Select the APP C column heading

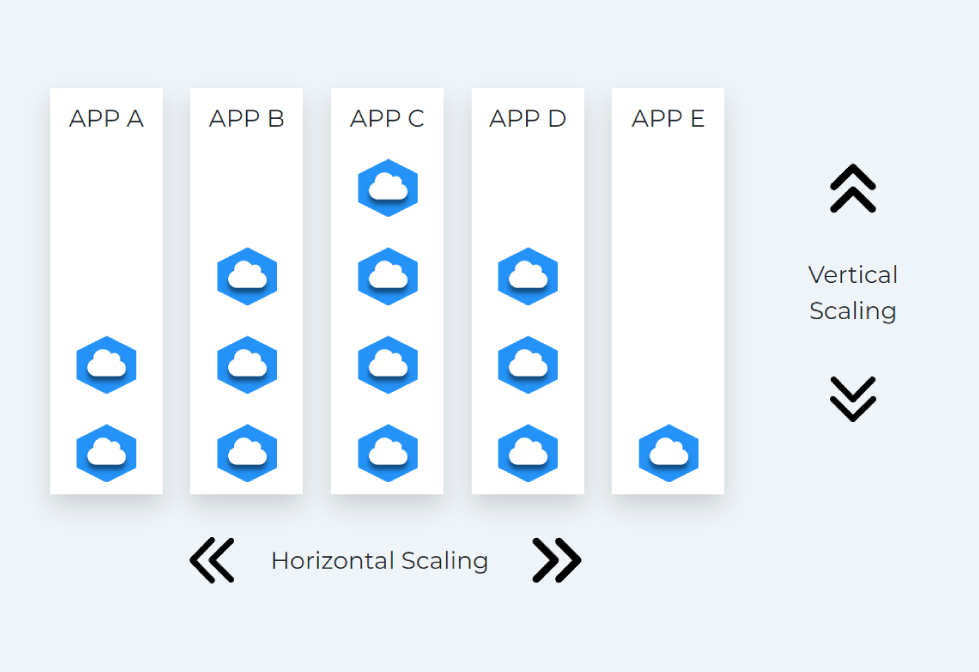point(387,119)
